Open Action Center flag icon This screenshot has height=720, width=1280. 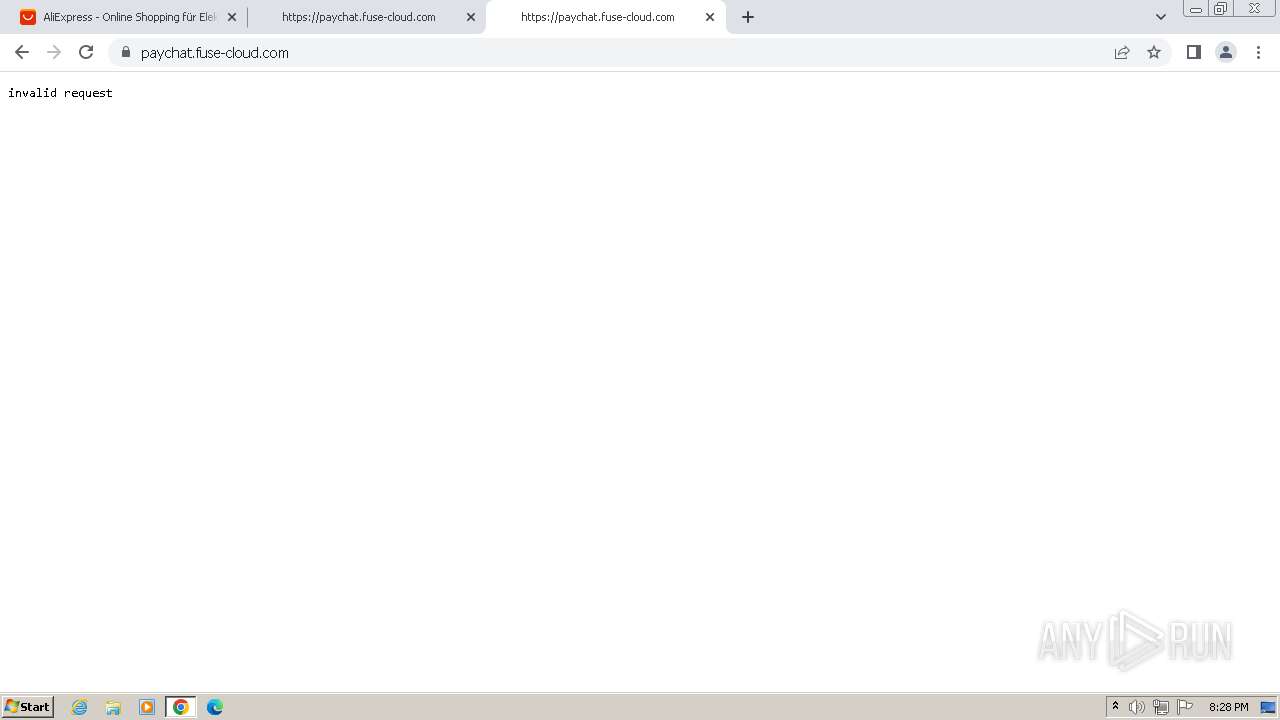point(1185,707)
